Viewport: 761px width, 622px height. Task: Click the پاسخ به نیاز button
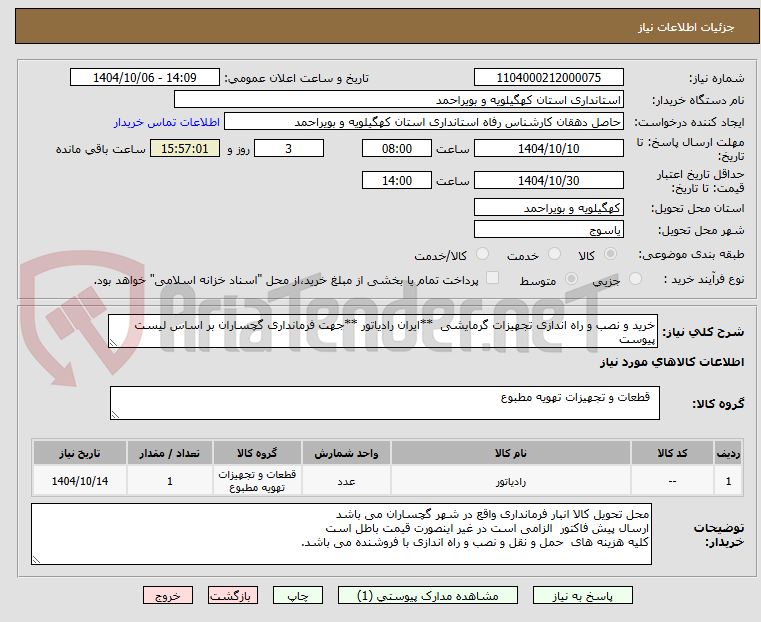582,595
